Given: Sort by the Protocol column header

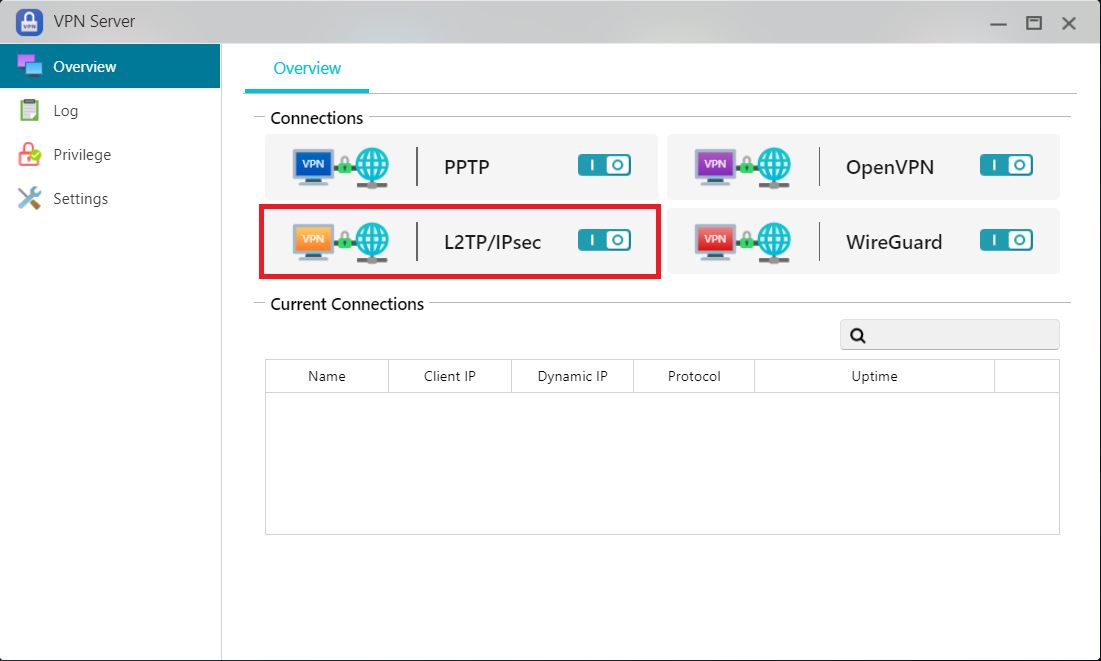Looking at the screenshot, I should [694, 377].
